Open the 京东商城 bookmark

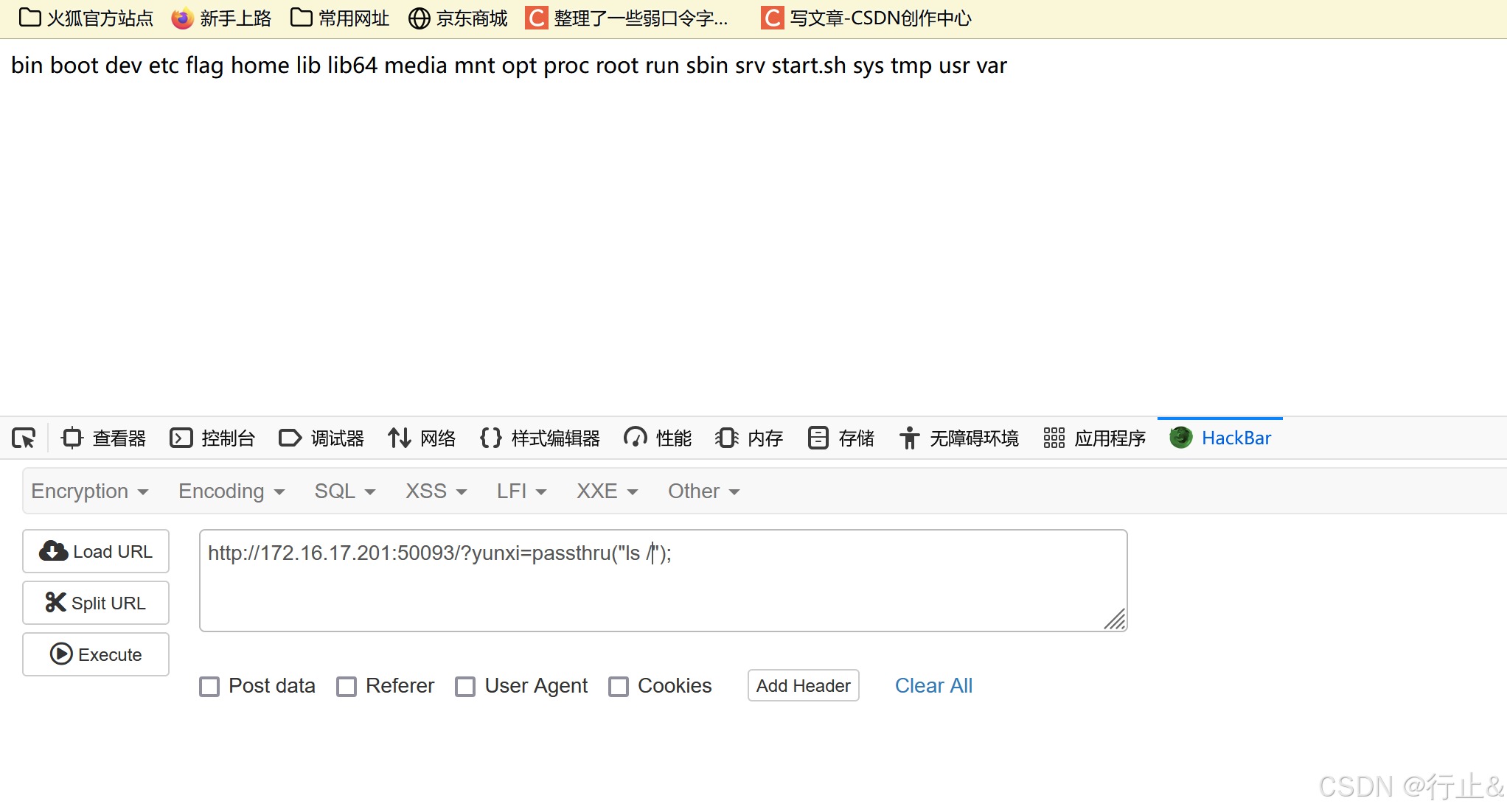pyautogui.click(x=458, y=18)
